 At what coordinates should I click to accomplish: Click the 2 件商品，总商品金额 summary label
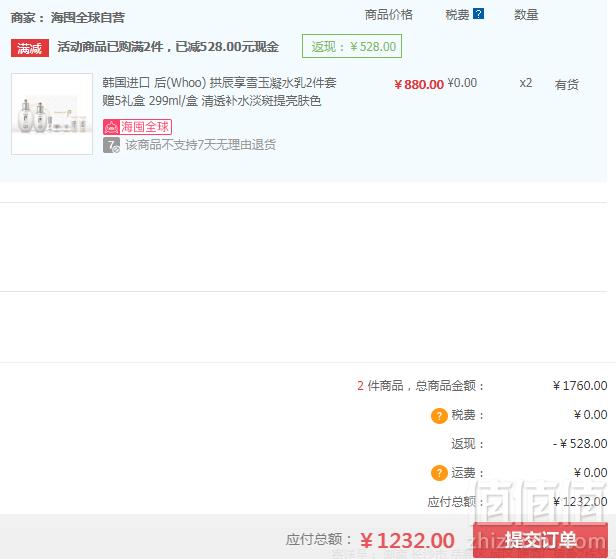point(420,386)
